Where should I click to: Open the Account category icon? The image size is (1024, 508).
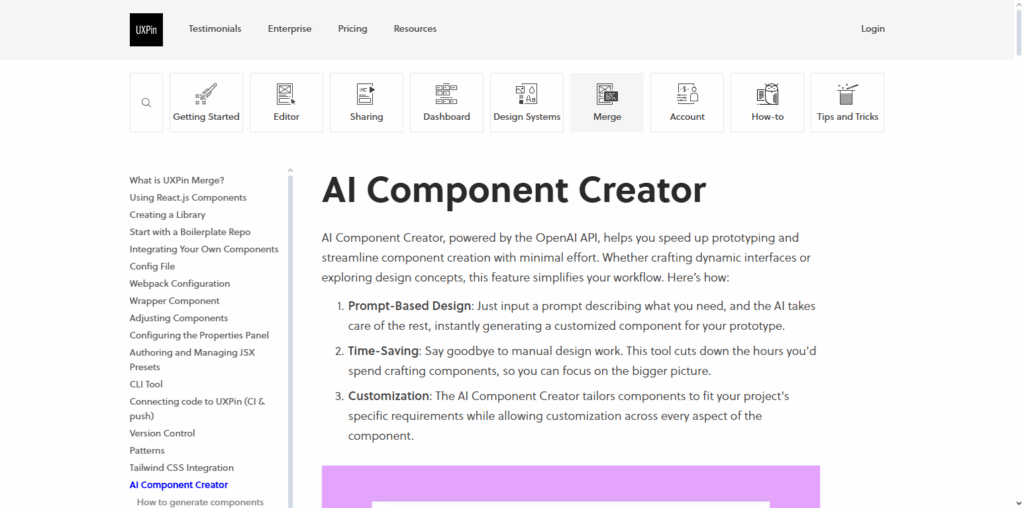(687, 95)
